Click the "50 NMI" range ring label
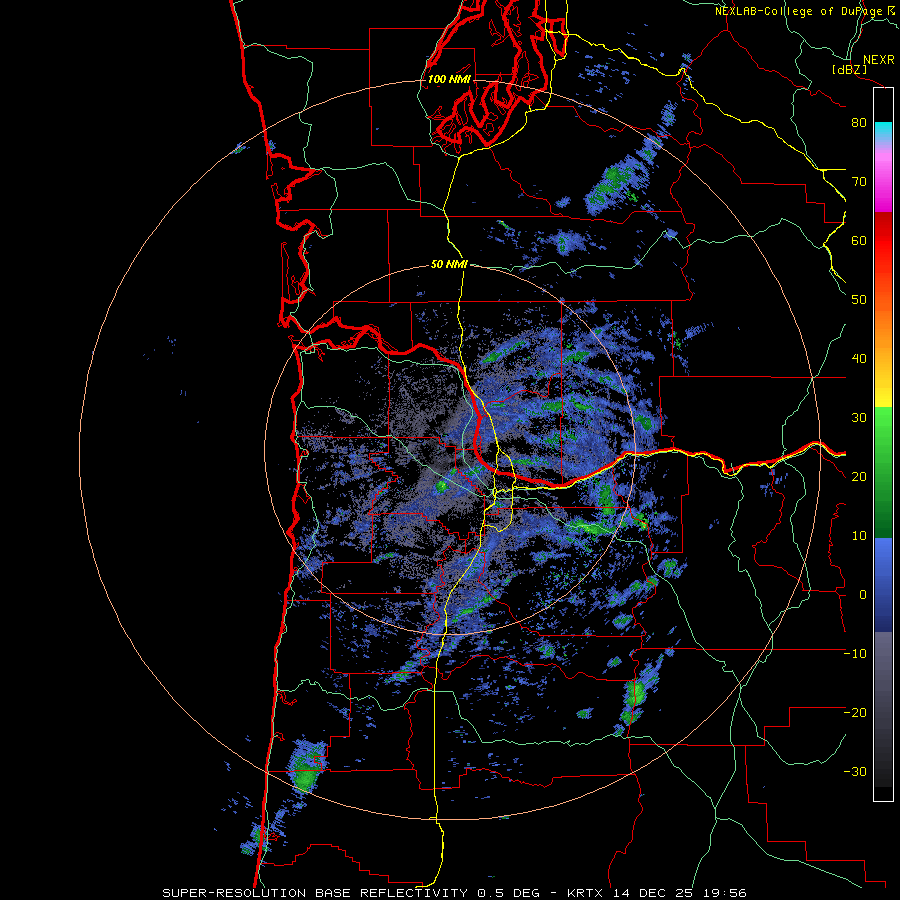900x900 pixels. point(449,265)
